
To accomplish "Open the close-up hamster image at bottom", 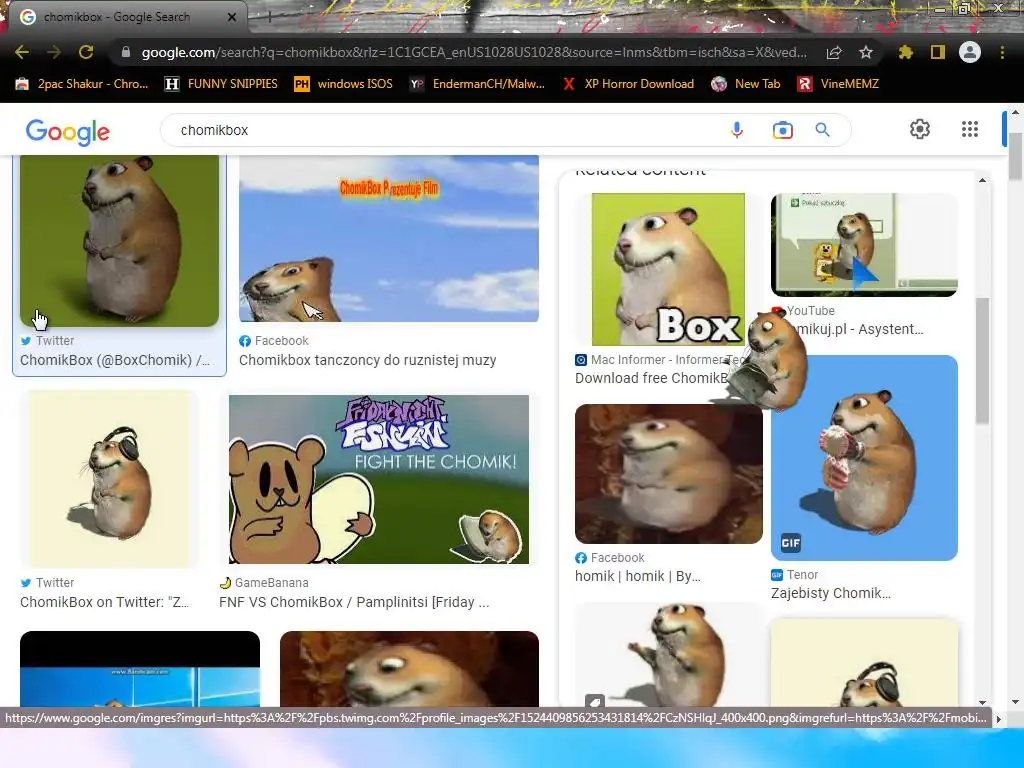I will [x=409, y=669].
